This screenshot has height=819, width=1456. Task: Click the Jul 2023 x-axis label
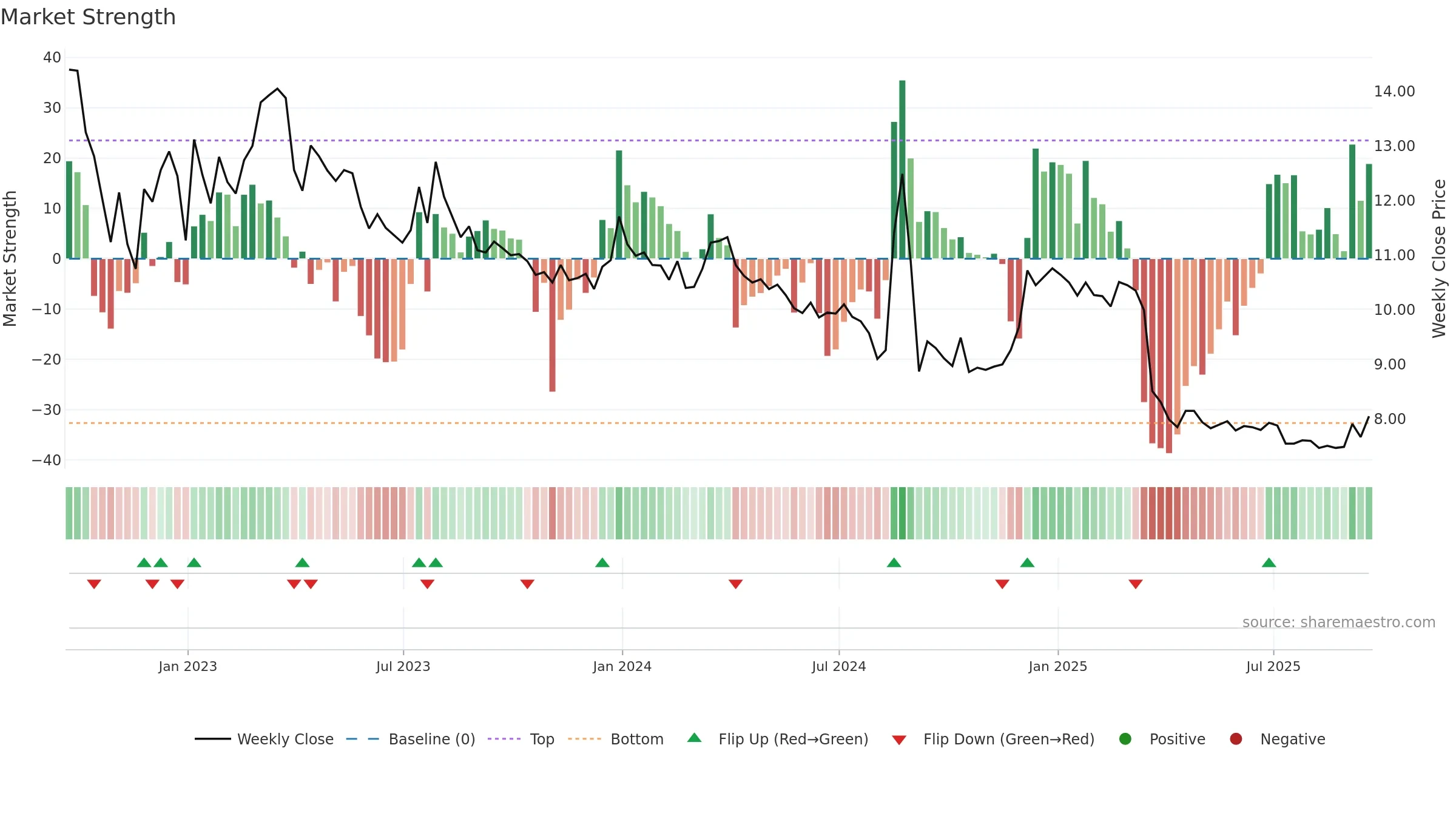[403, 666]
